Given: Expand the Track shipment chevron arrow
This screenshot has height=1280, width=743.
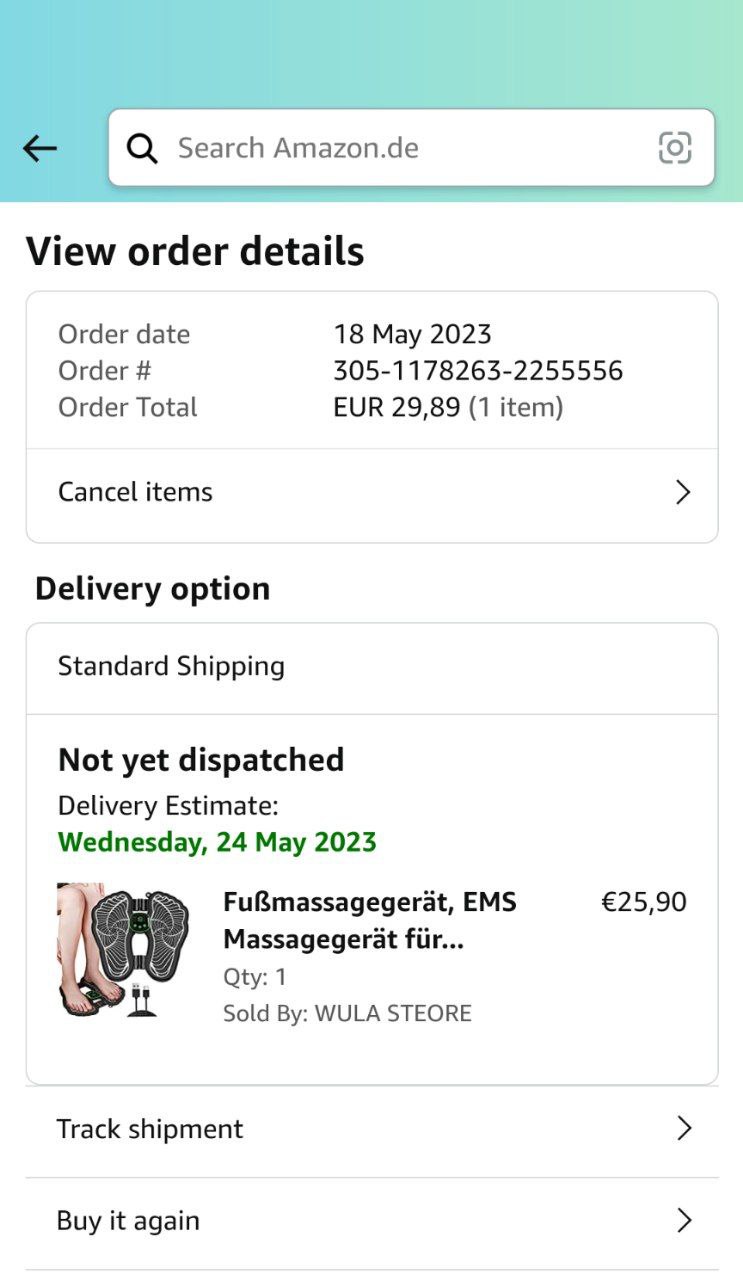Looking at the screenshot, I should tap(684, 1129).
